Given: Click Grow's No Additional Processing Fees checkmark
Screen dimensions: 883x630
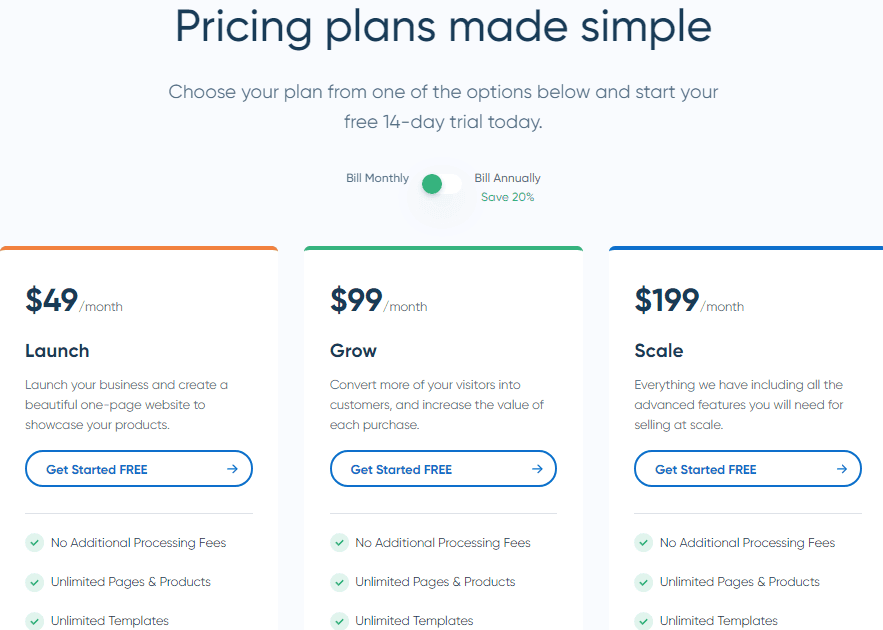Looking at the screenshot, I should pyautogui.click(x=339, y=543).
